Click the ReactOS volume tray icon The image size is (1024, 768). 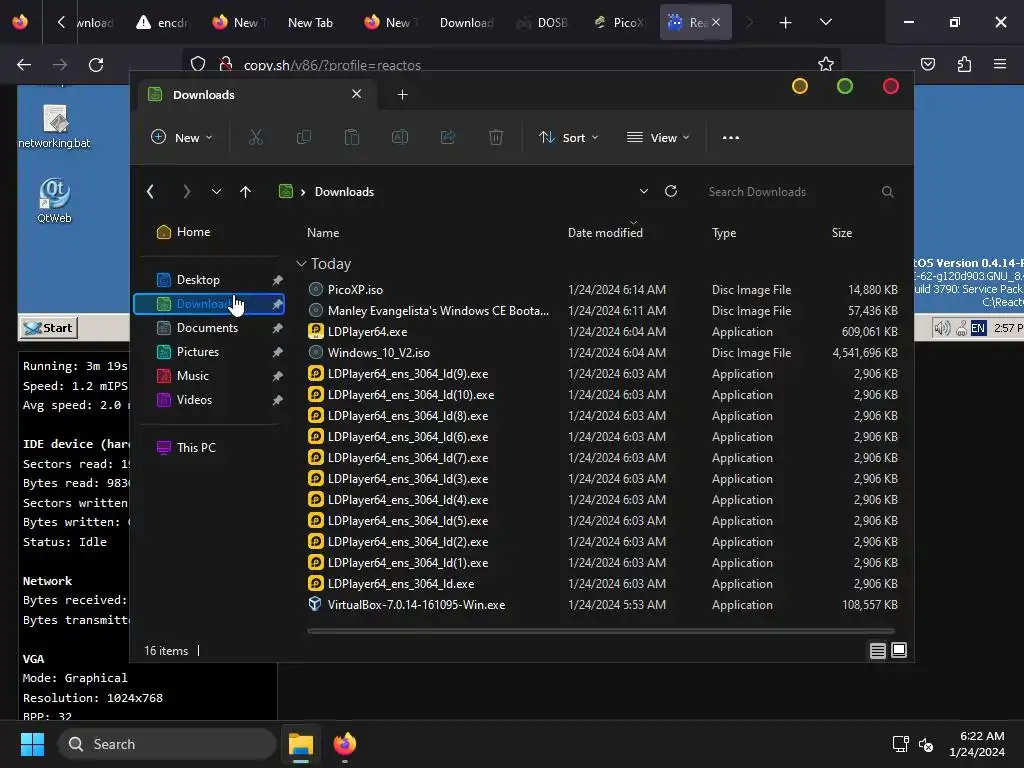point(942,328)
